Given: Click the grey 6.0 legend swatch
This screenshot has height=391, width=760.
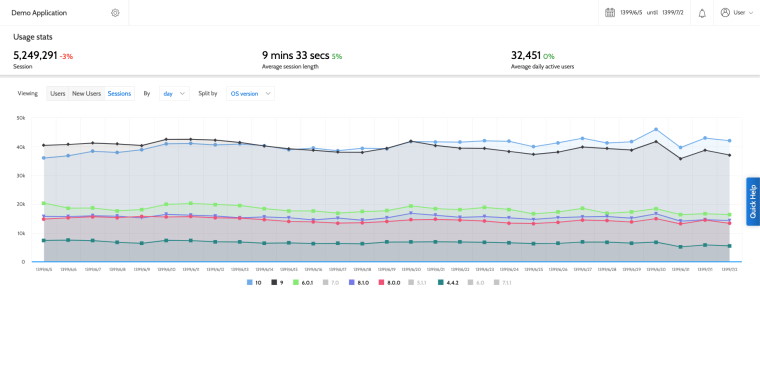Looking at the screenshot, I should (472, 282).
